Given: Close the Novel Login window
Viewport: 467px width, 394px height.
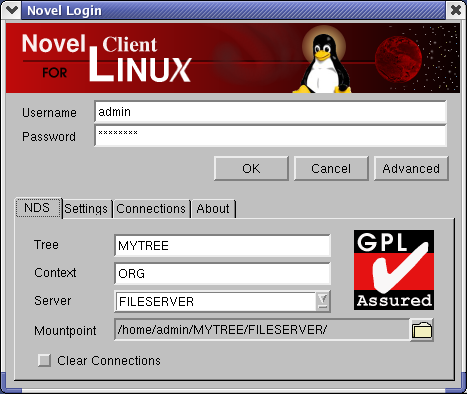Looking at the screenshot, I should pyautogui.click(x=456, y=10).
